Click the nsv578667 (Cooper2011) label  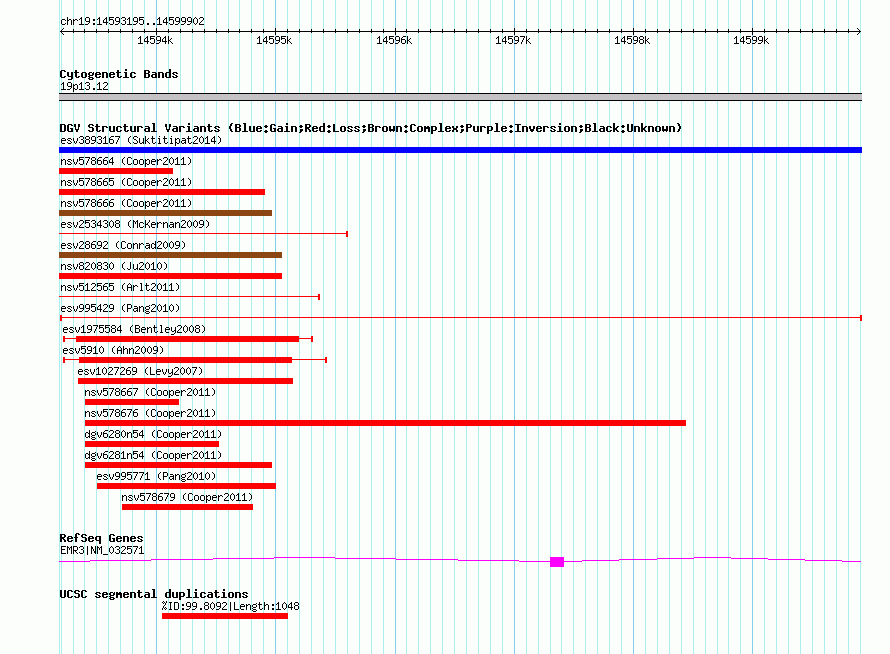(150, 392)
